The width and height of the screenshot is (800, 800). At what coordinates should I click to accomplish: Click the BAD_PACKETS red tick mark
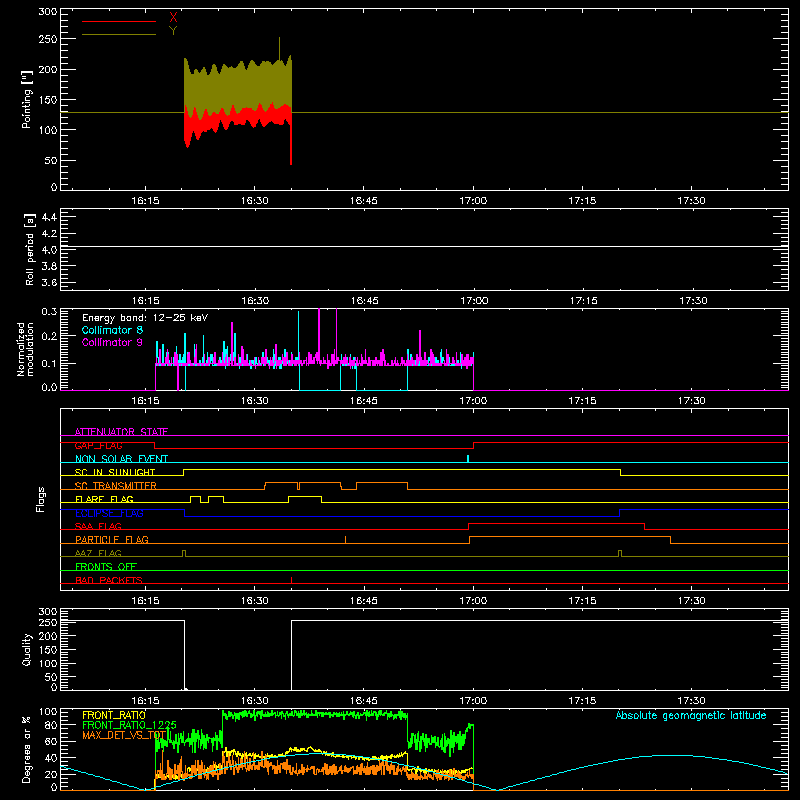pos(291,580)
